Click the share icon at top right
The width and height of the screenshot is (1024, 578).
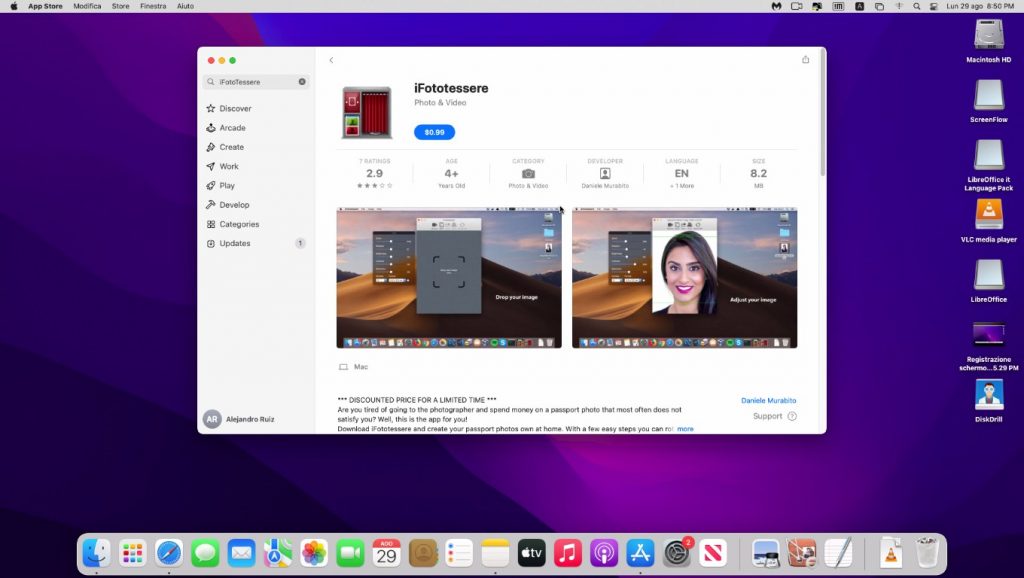(x=805, y=60)
